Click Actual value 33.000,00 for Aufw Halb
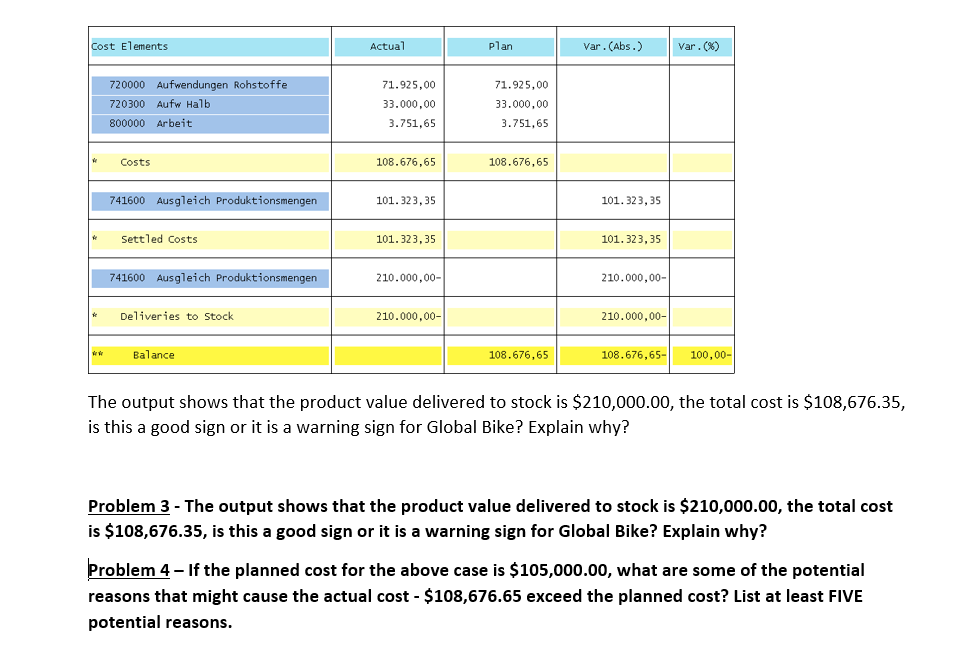This screenshot has height=649, width=961. click(409, 104)
